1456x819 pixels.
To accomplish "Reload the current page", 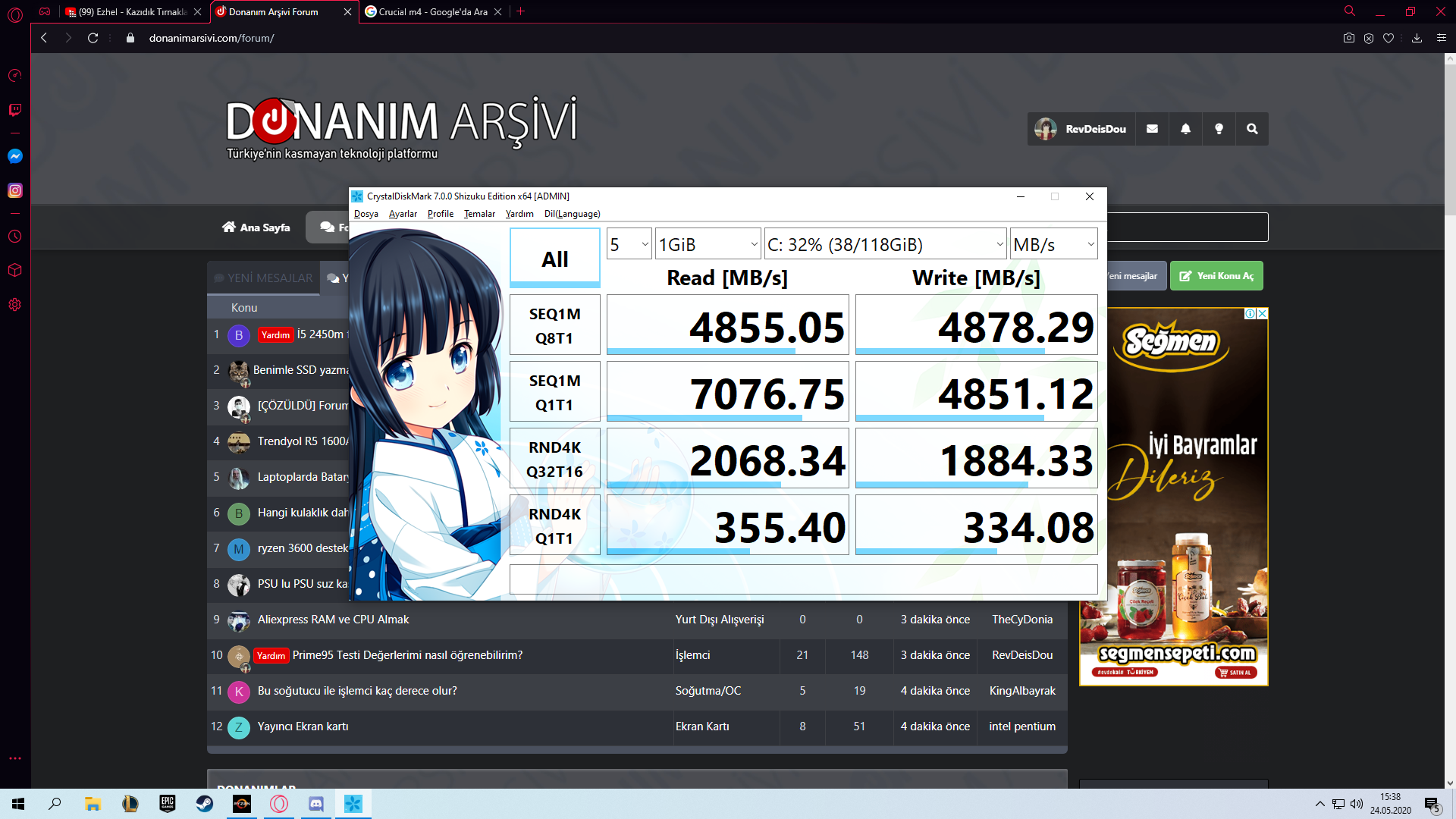I will point(93,38).
